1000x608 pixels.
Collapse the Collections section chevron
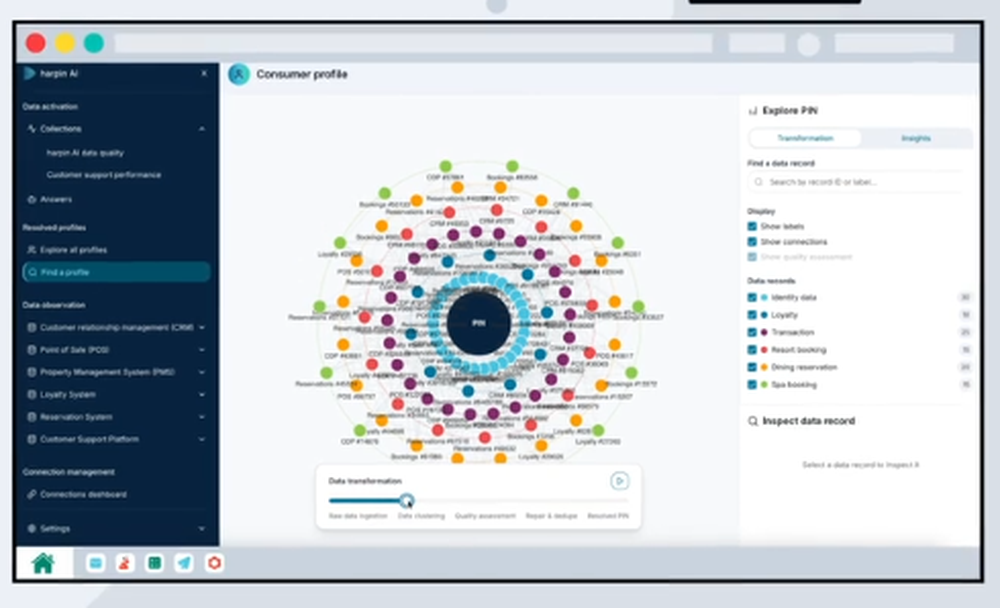point(202,129)
